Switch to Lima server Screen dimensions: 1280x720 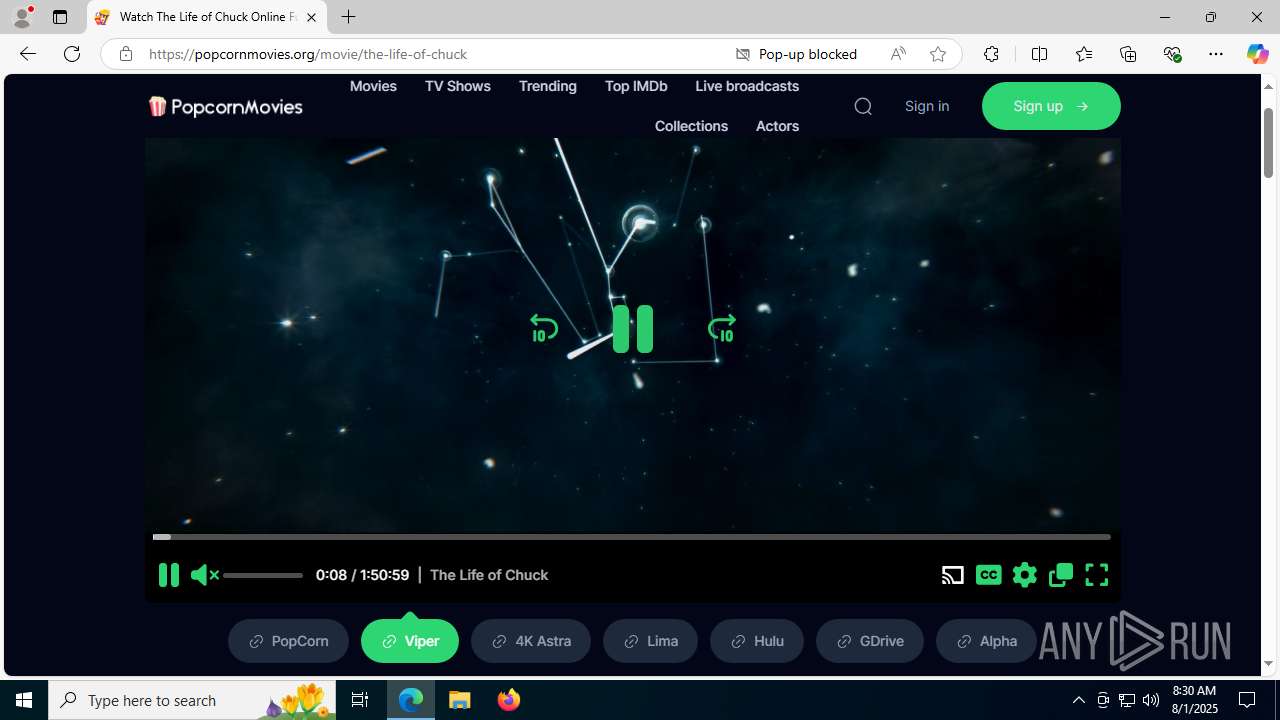coord(650,641)
